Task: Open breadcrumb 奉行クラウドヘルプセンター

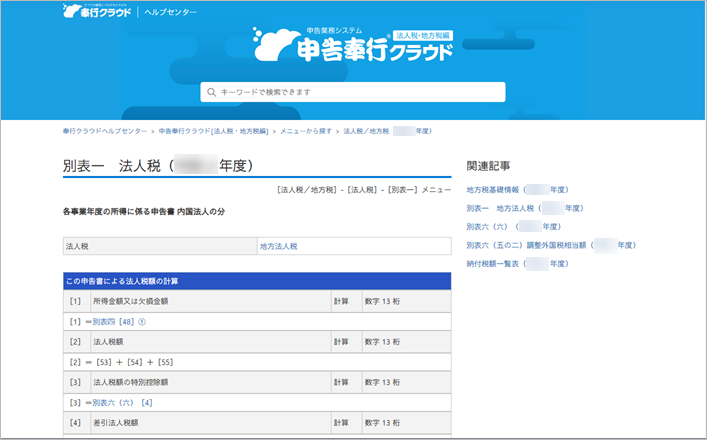Action: pos(105,131)
